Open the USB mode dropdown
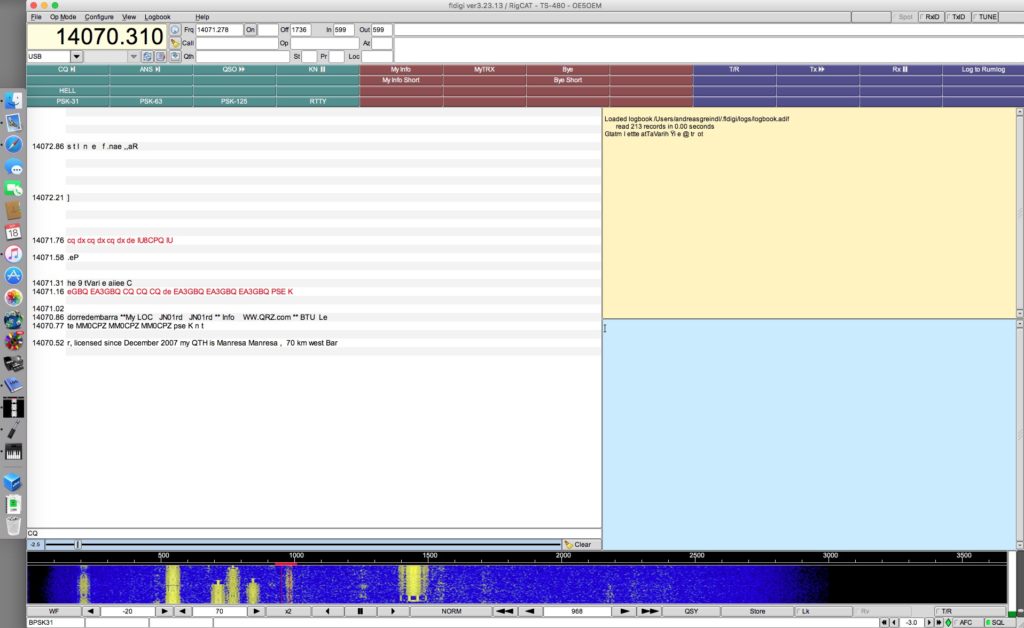This screenshot has width=1024, height=628. pos(76,56)
